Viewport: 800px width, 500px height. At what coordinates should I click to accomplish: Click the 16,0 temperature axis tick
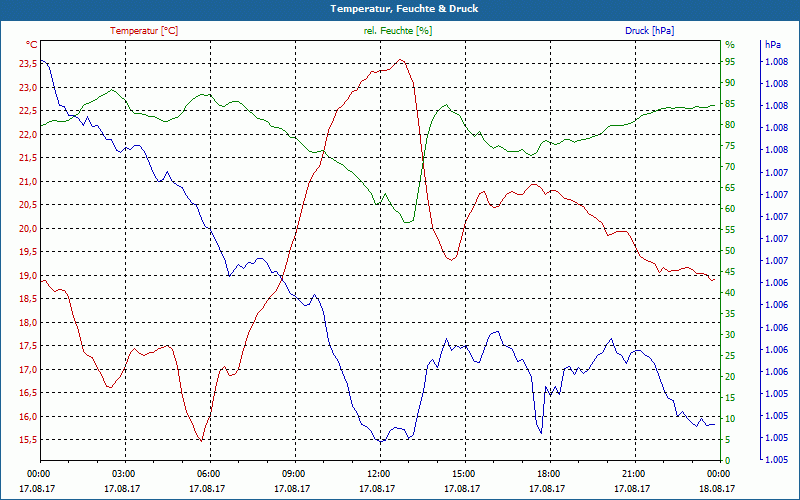pyautogui.click(x=28, y=416)
